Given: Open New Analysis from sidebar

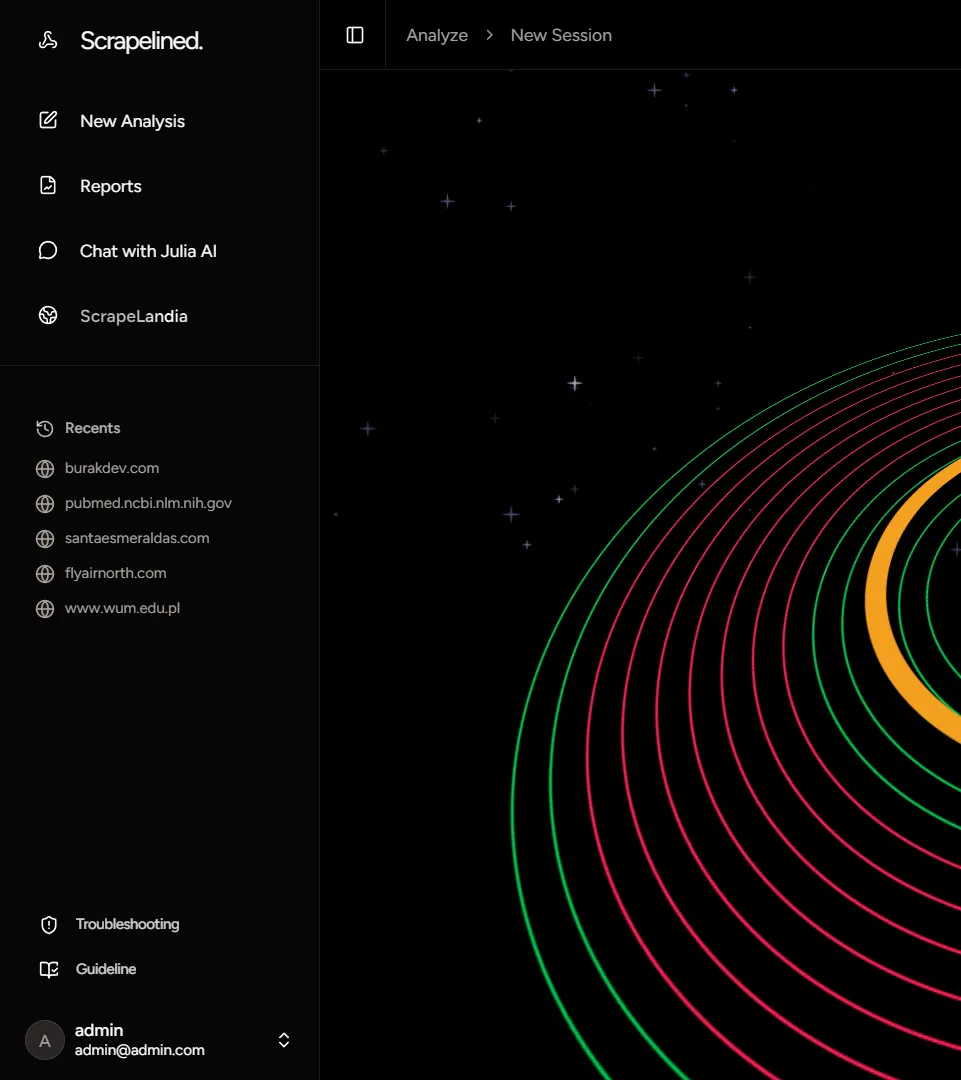Looking at the screenshot, I should tap(132, 121).
